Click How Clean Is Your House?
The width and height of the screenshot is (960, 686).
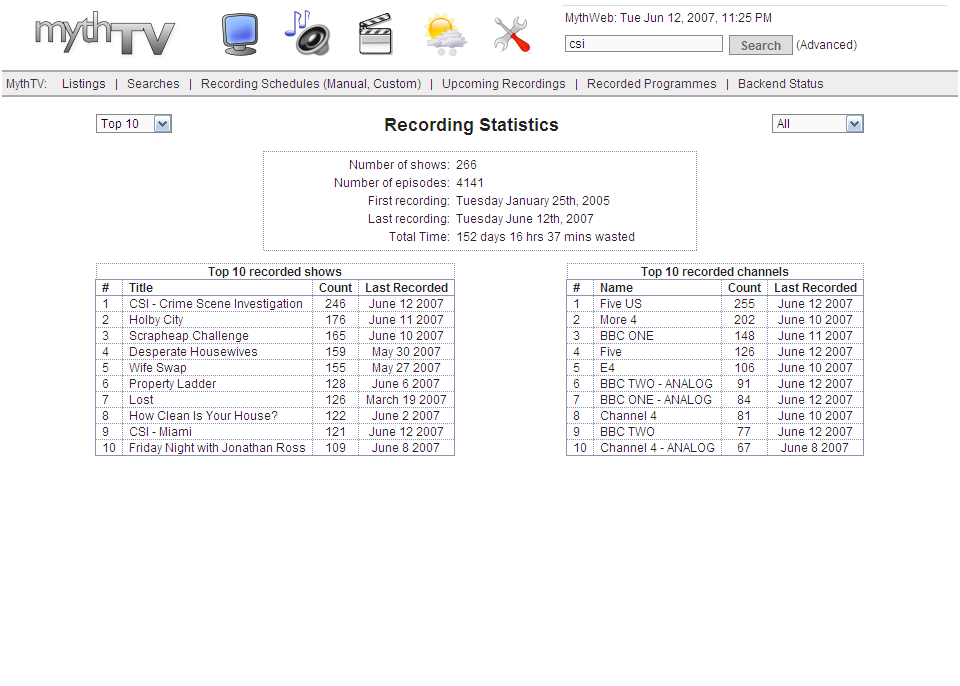click(203, 415)
